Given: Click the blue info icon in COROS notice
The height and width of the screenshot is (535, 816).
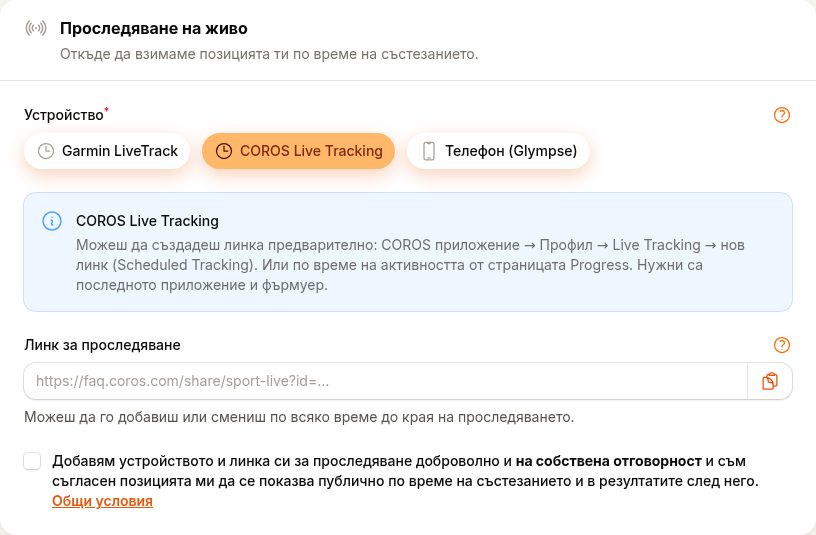Looking at the screenshot, I should point(52,221).
